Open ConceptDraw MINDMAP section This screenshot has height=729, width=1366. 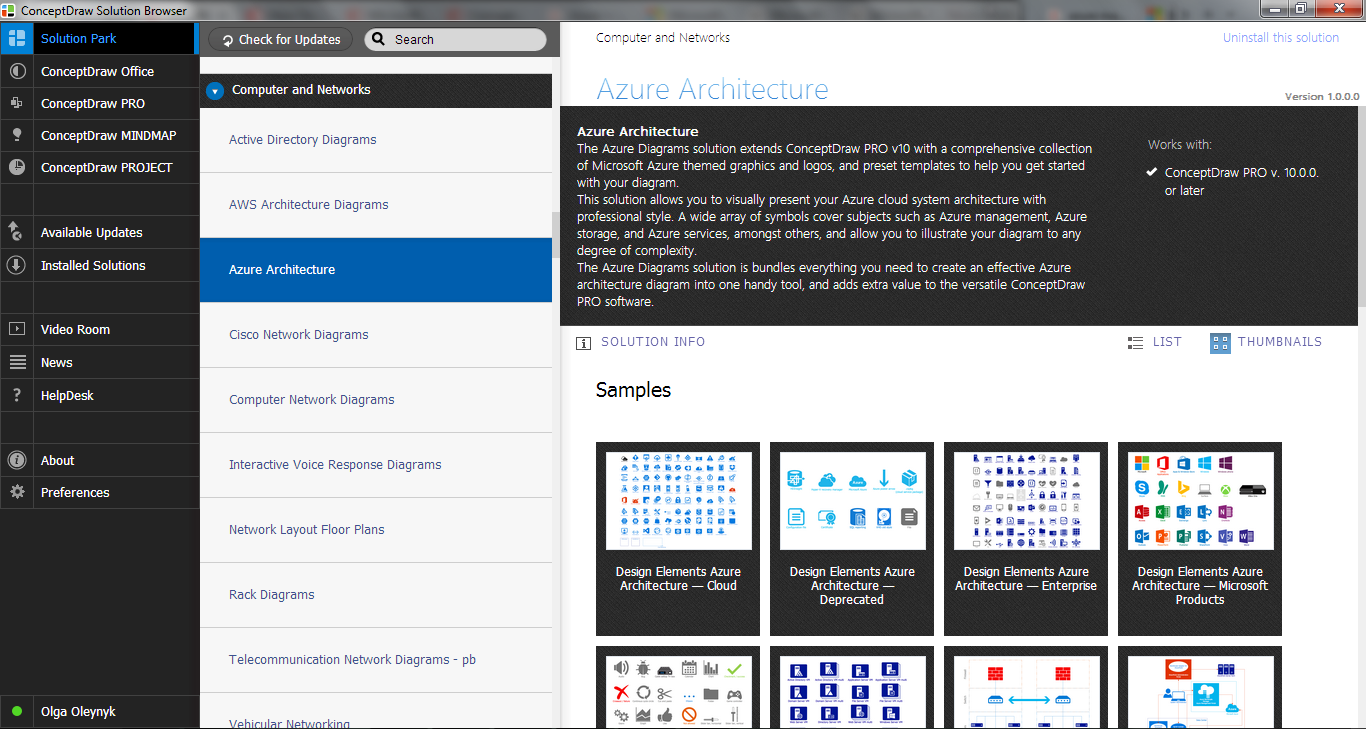click(99, 135)
